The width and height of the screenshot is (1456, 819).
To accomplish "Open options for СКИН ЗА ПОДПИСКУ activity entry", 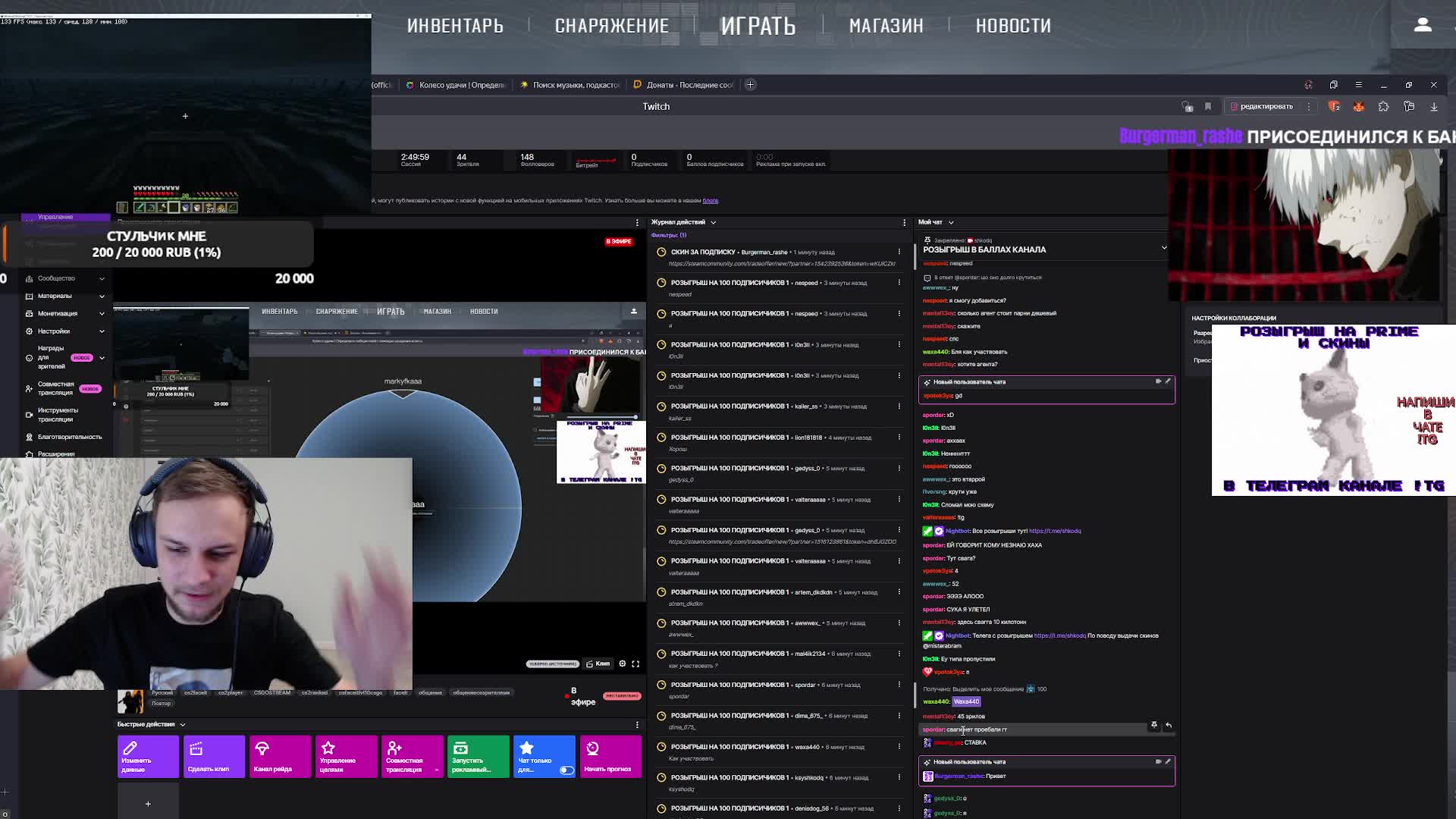I will [899, 252].
